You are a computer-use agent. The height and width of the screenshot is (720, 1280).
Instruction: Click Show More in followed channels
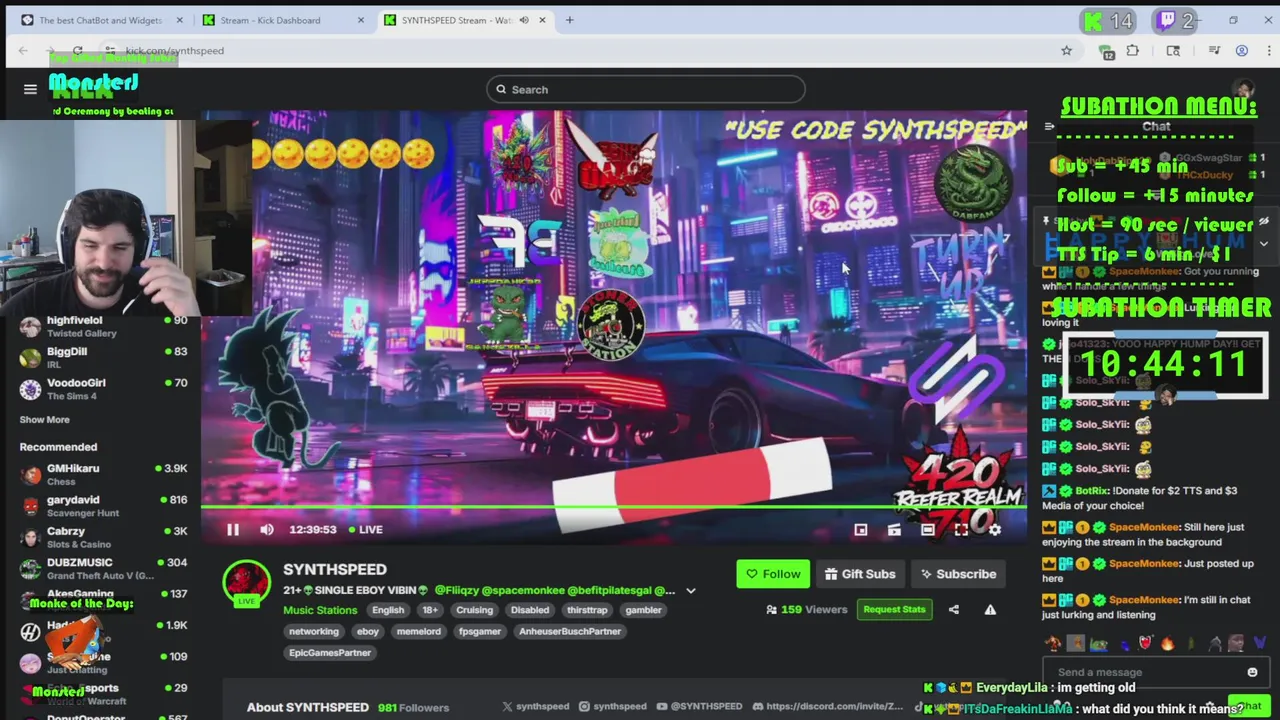45,420
